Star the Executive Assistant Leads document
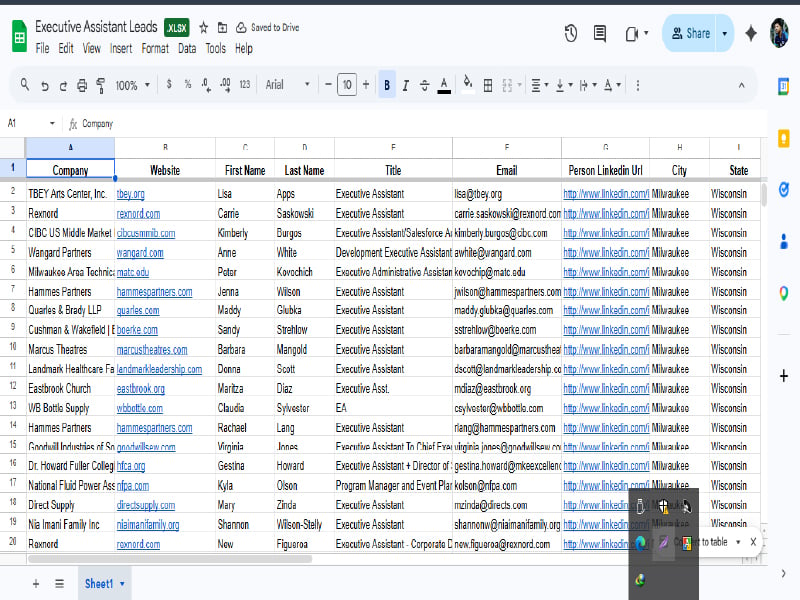Viewport: 800px width, 600px height. 204,28
